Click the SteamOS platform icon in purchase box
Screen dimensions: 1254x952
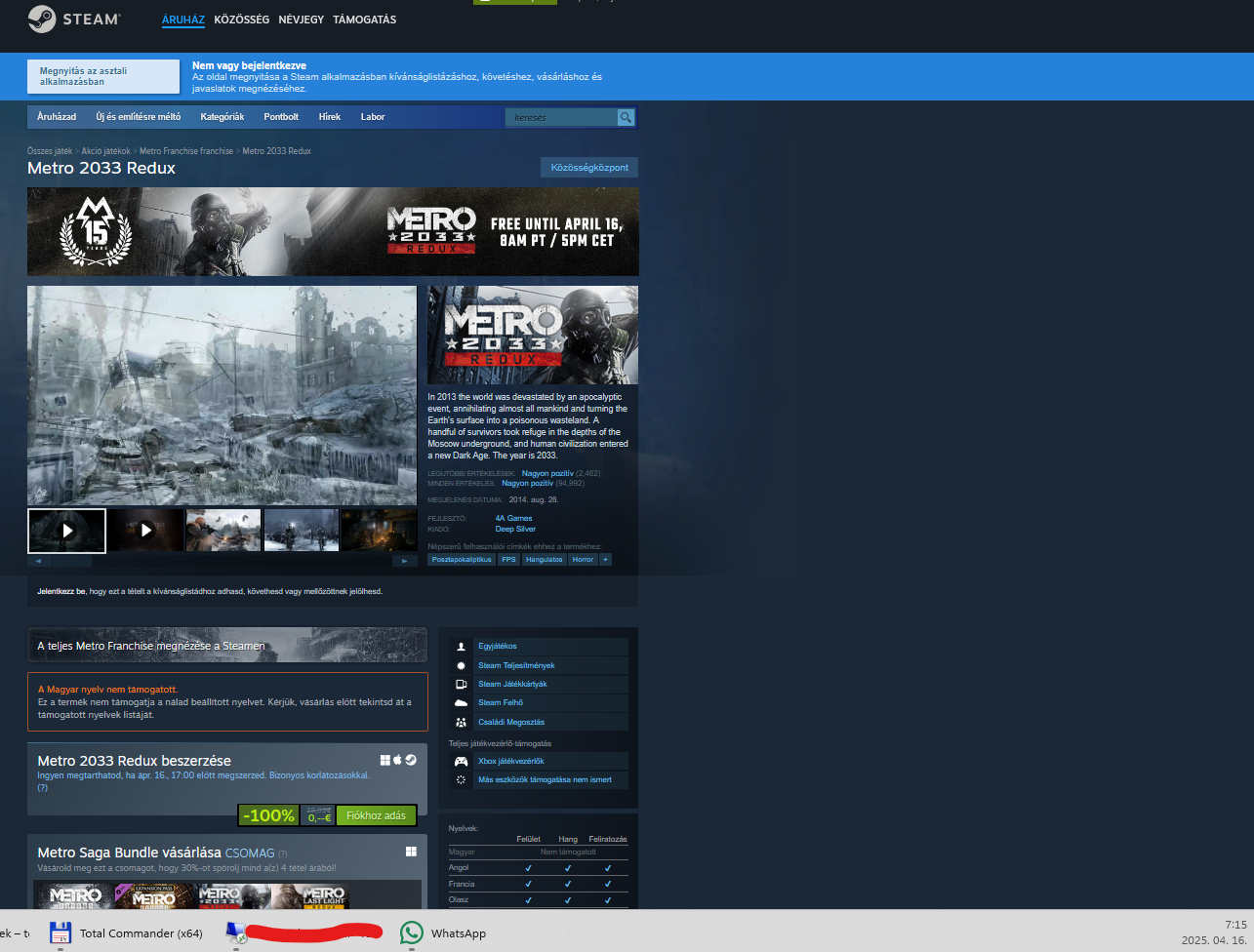411,760
